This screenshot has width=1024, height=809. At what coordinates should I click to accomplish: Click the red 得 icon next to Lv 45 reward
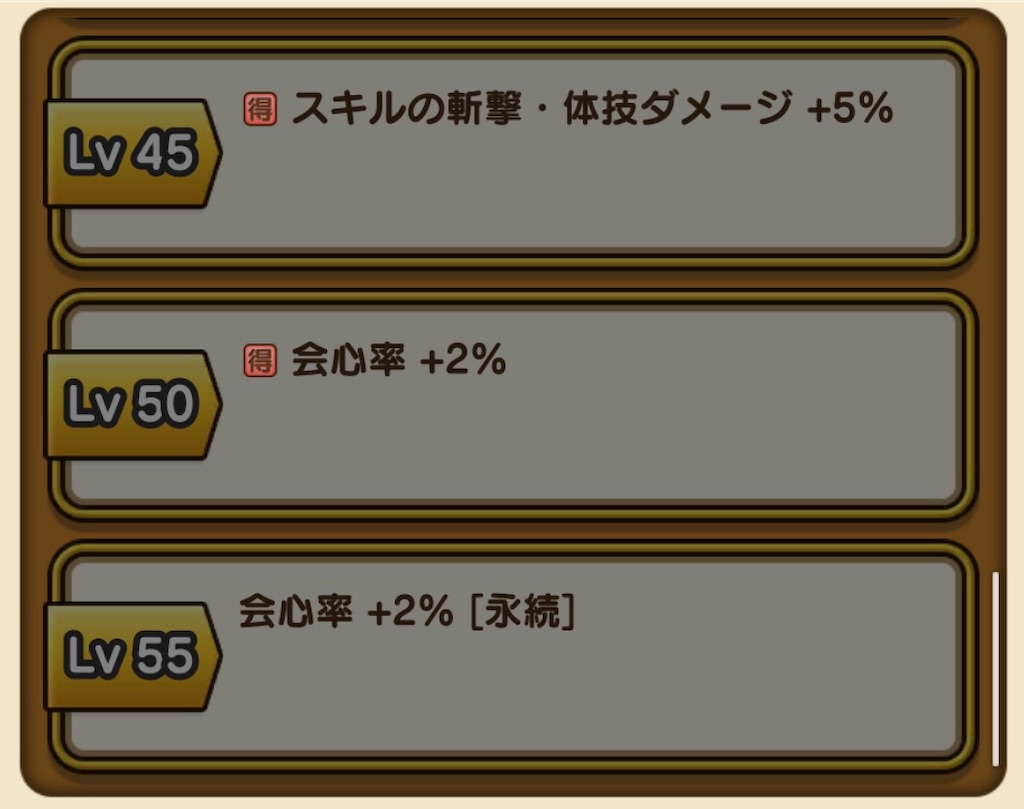pyautogui.click(x=259, y=110)
